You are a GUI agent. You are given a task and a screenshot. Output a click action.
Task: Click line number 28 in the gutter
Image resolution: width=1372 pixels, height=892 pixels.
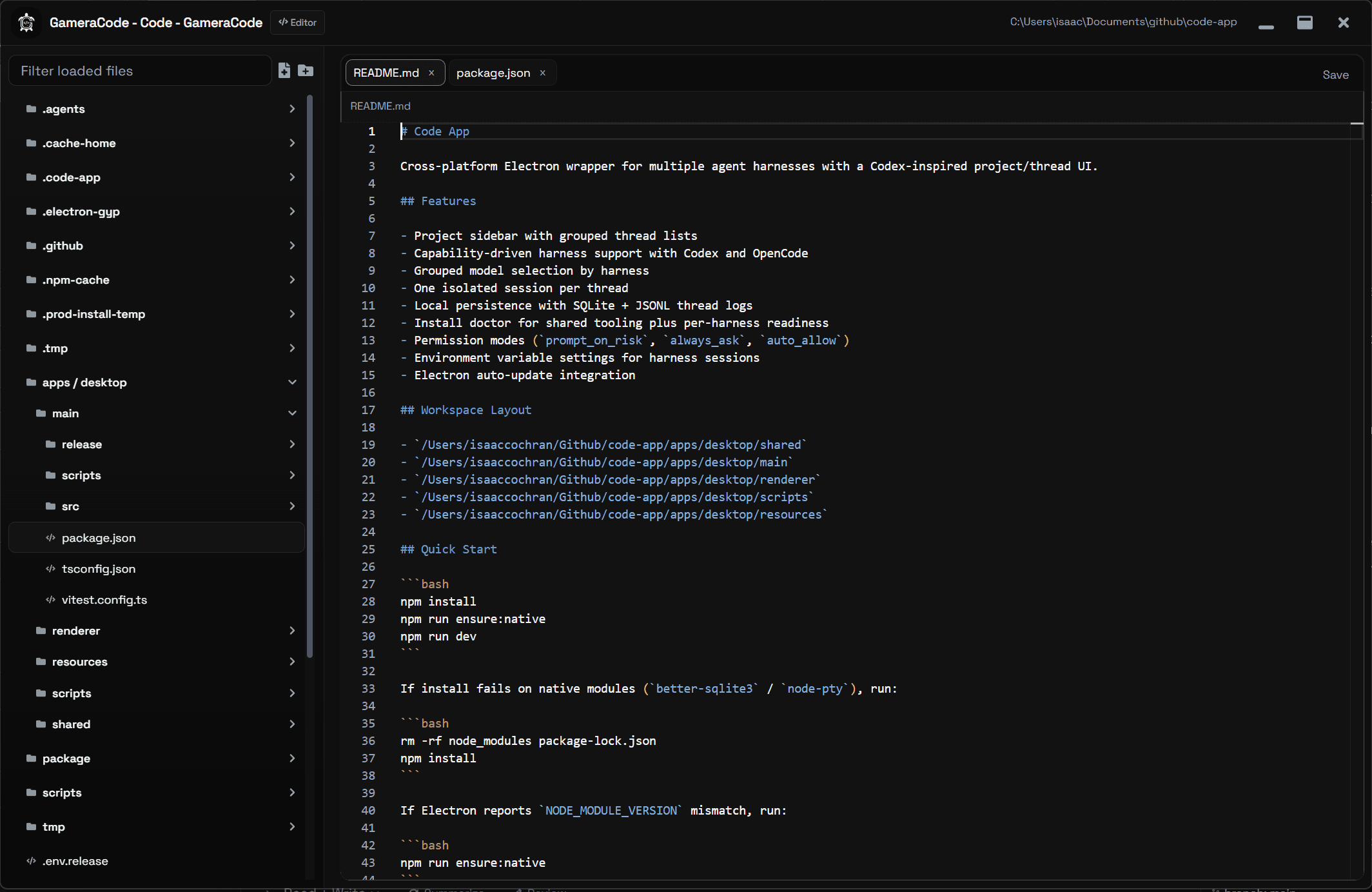pos(368,601)
